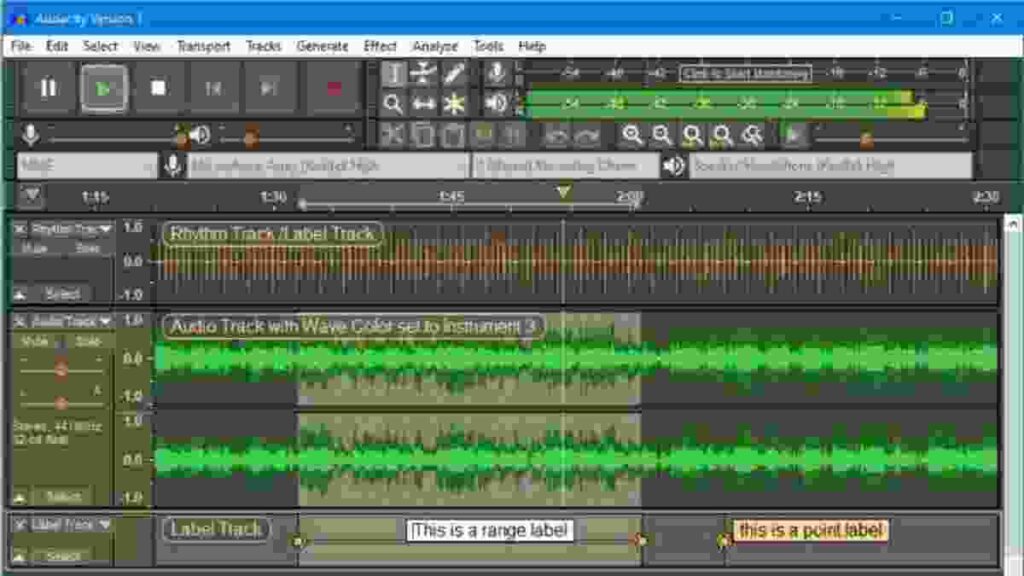Start playback with the green Play button
The image size is (1024, 576).
pos(103,88)
